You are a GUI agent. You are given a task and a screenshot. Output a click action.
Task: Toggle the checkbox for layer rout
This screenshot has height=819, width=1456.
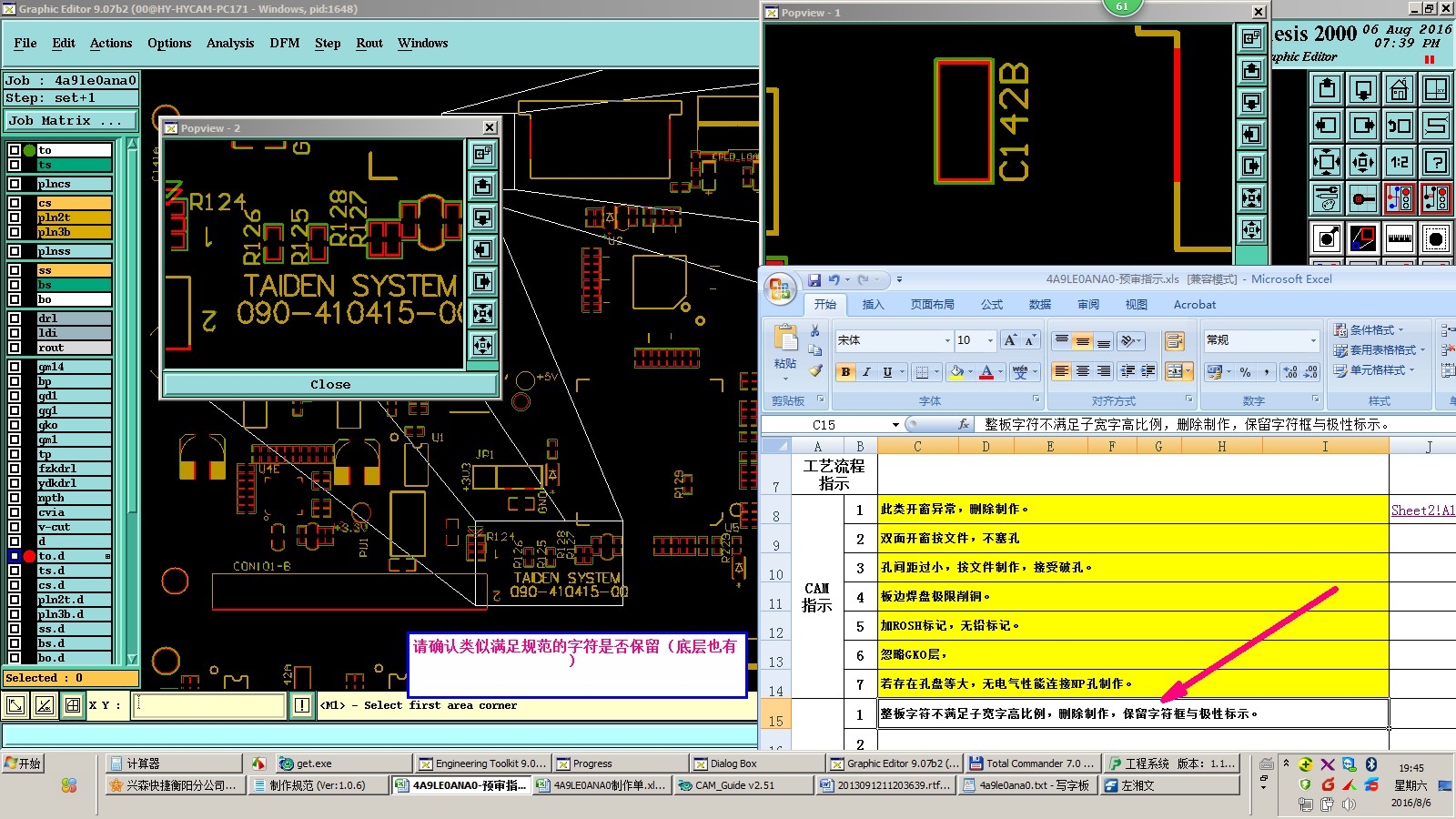(15, 348)
